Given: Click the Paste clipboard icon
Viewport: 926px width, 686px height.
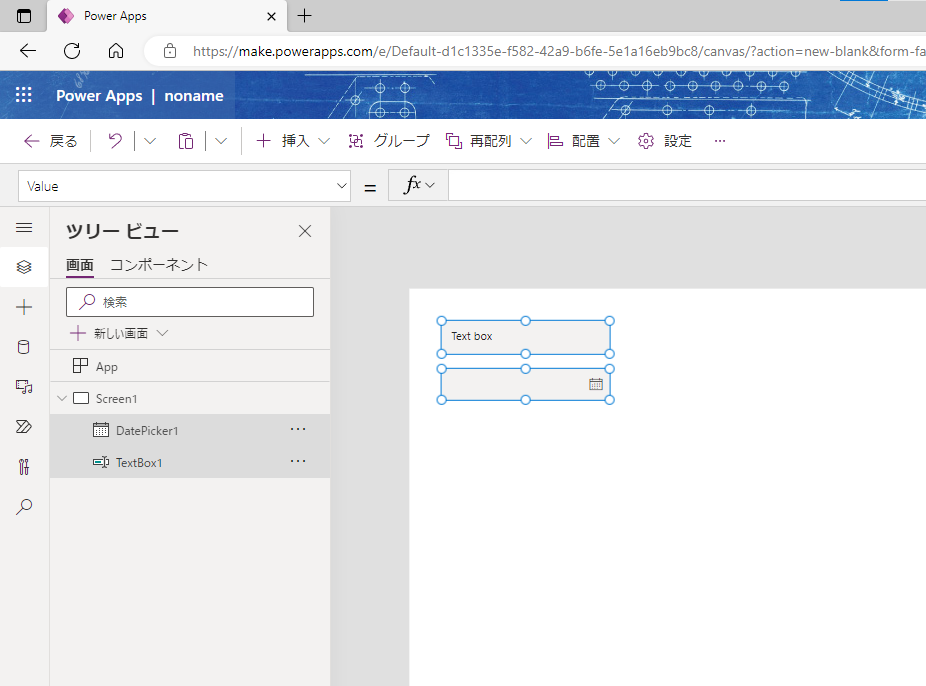Looking at the screenshot, I should tap(185, 140).
